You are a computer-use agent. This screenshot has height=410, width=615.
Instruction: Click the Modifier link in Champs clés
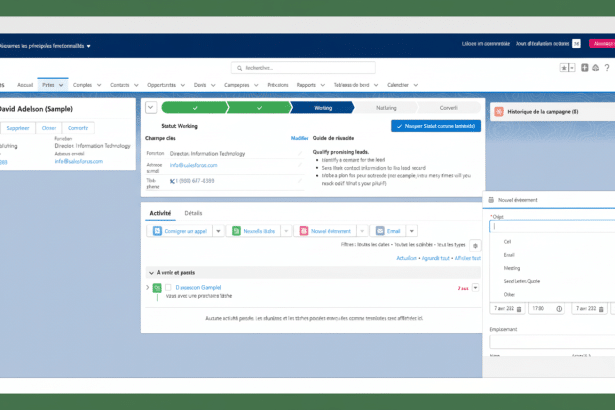coord(299,138)
